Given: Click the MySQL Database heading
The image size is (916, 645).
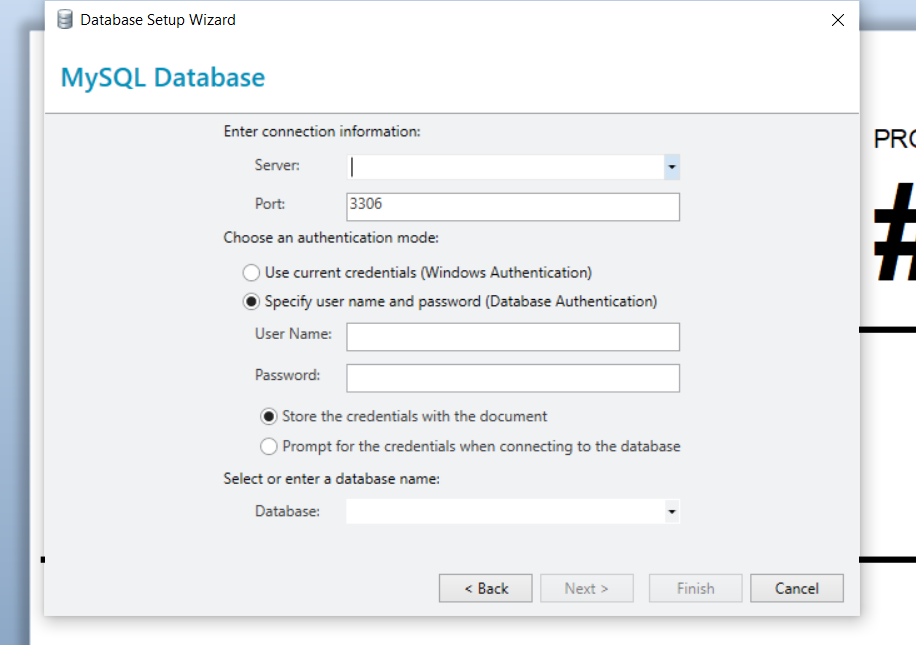Looking at the screenshot, I should point(163,78).
